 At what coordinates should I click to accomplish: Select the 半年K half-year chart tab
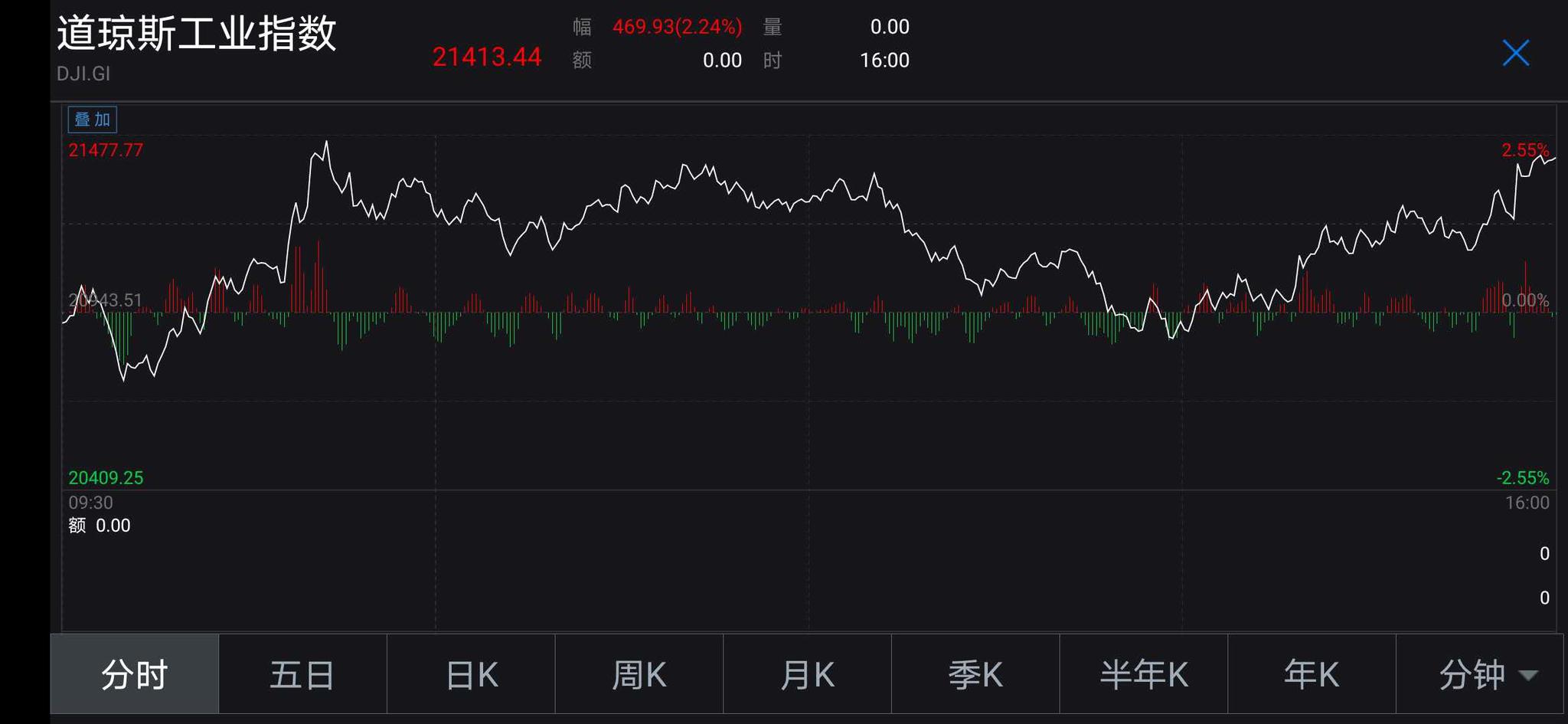[1143, 675]
